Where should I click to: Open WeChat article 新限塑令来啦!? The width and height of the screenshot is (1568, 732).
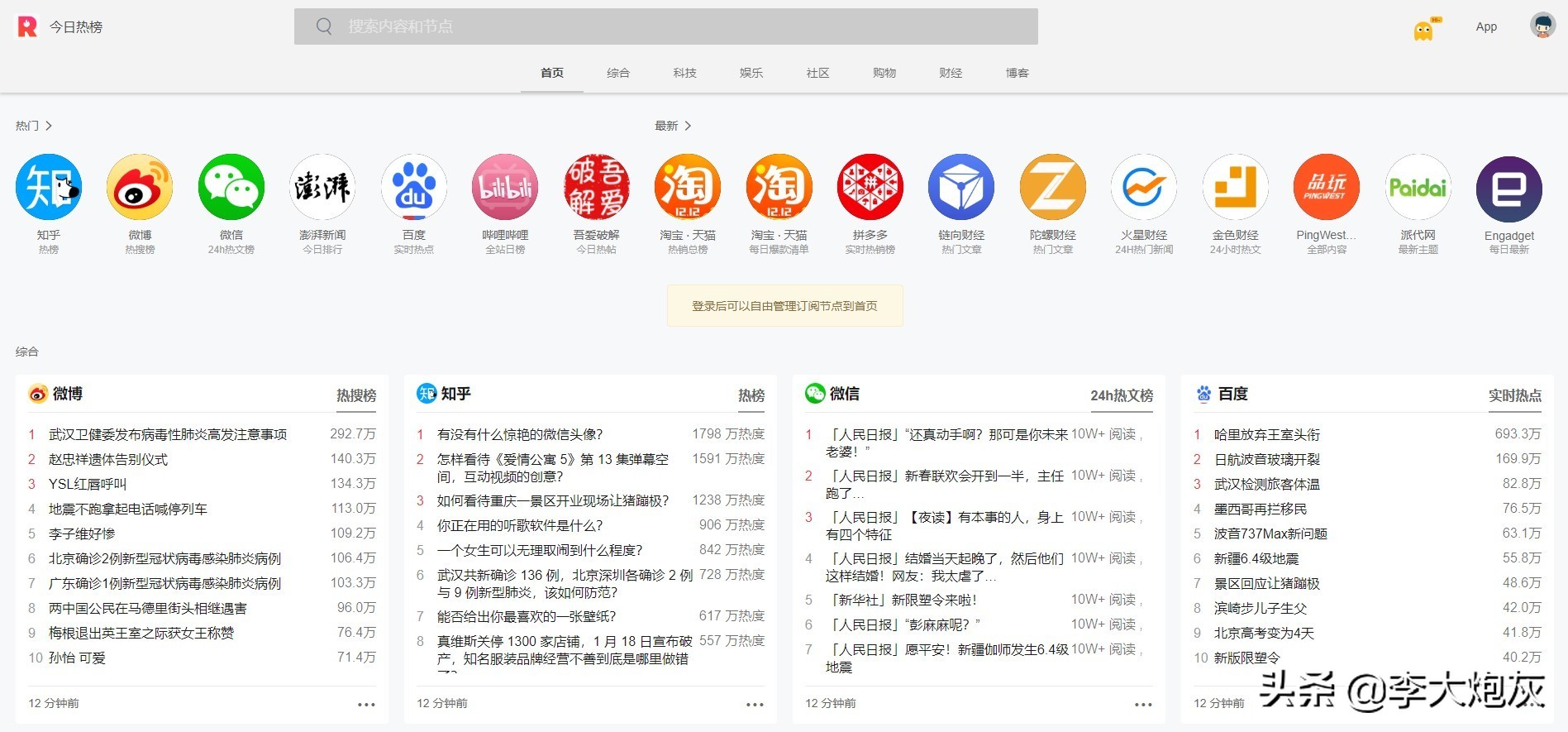[902, 600]
